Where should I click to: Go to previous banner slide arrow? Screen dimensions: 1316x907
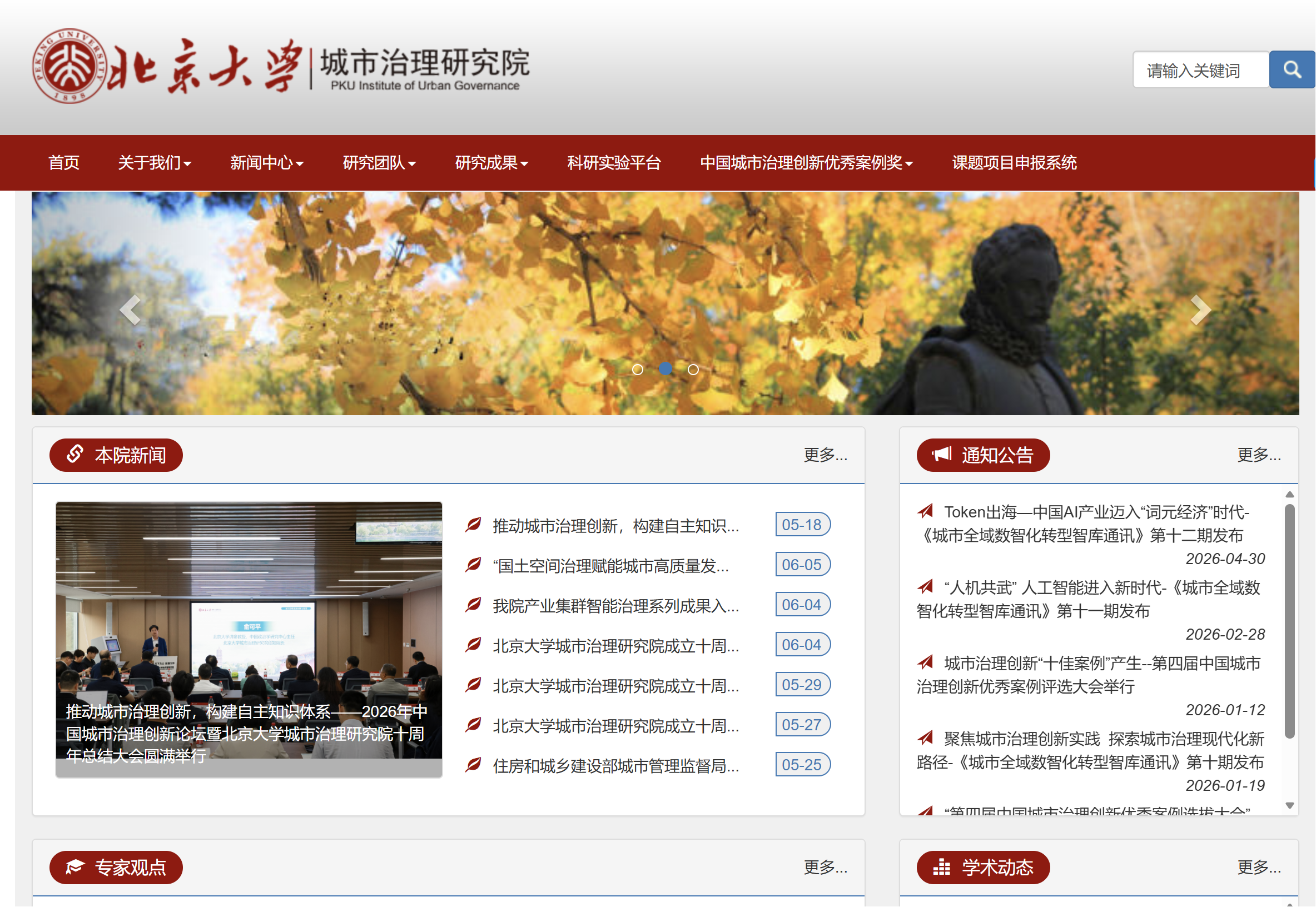click(130, 310)
